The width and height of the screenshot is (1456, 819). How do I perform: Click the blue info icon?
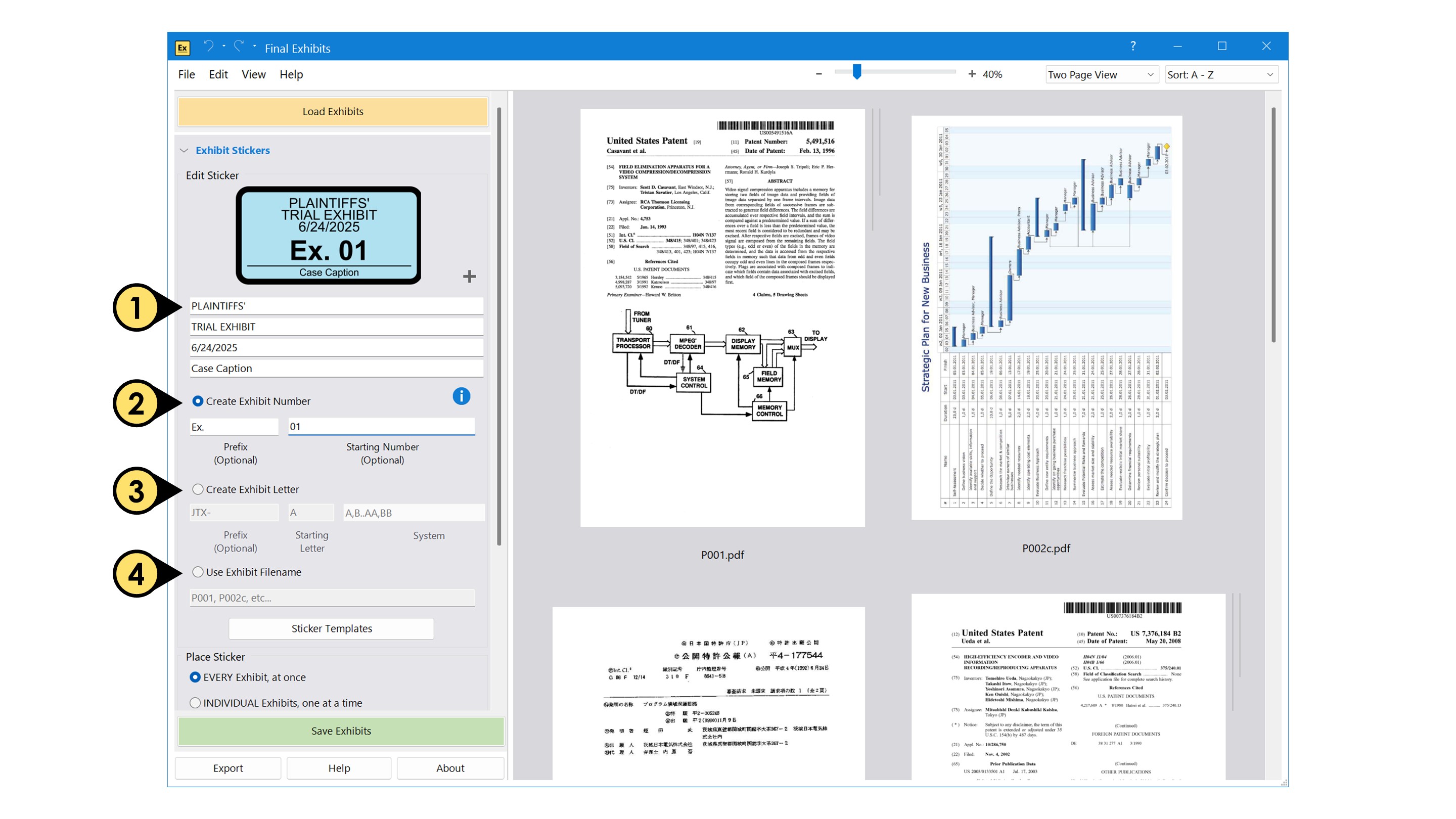(x=461, y=396)
